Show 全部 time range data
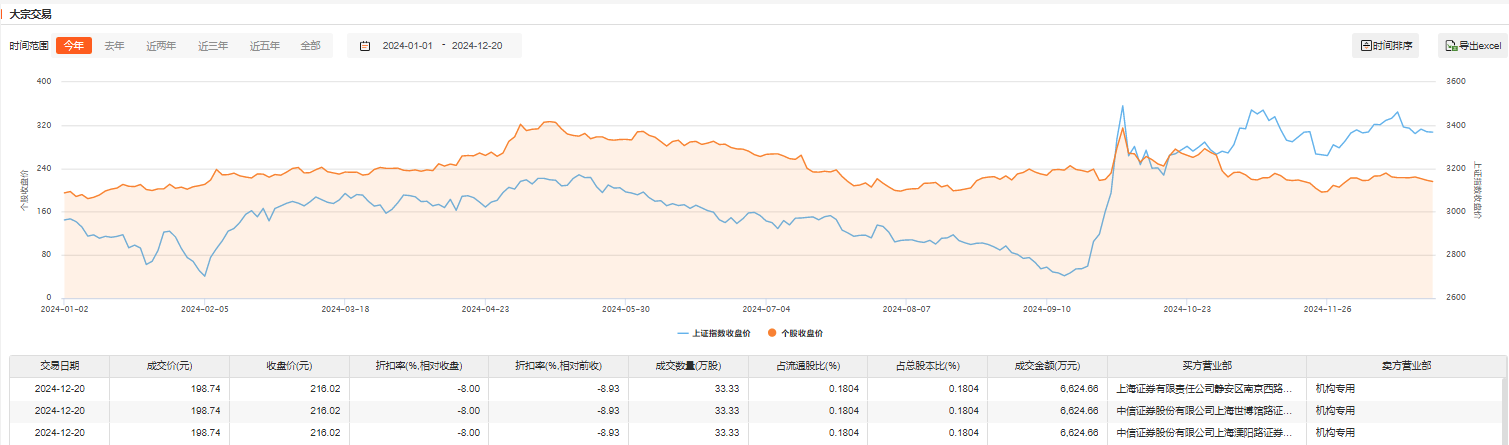 click(x=310, y=46)
